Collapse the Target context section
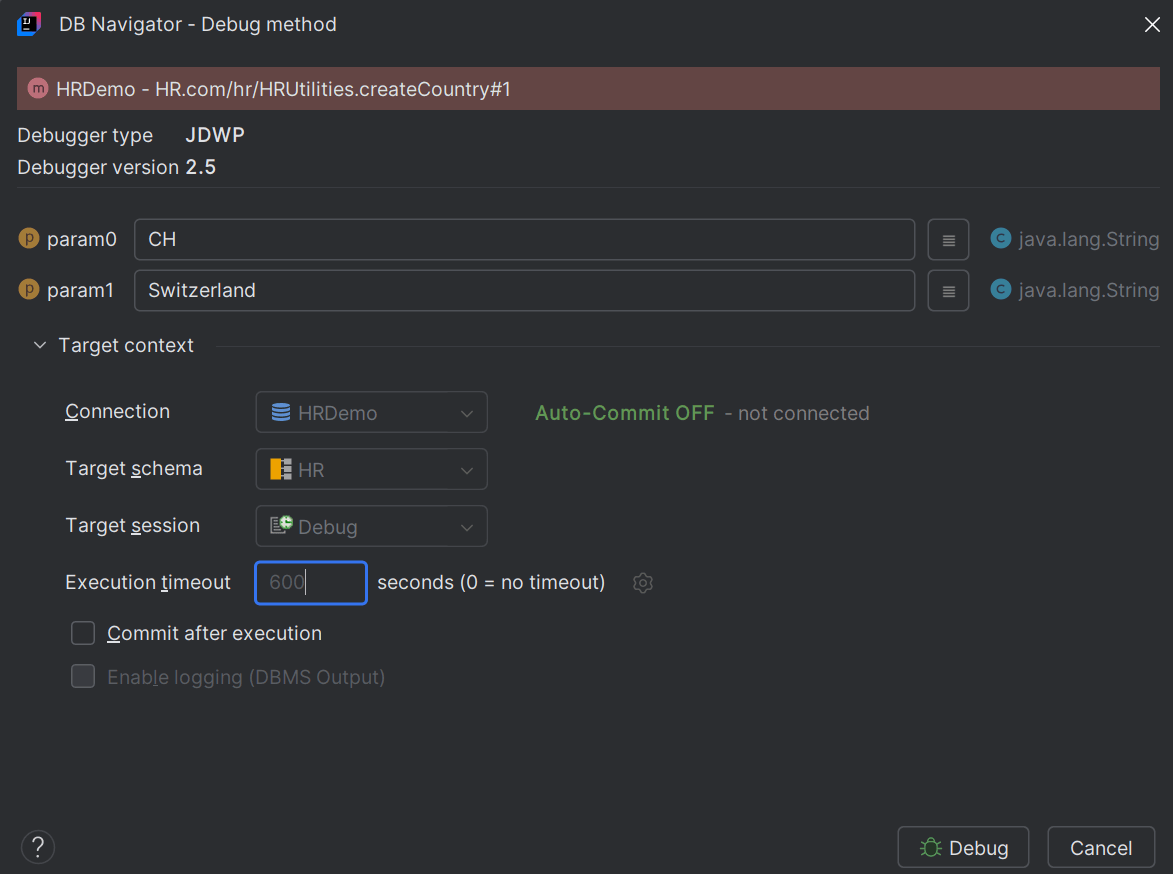This screenshot has width=1173, height=874. point(39,345)
